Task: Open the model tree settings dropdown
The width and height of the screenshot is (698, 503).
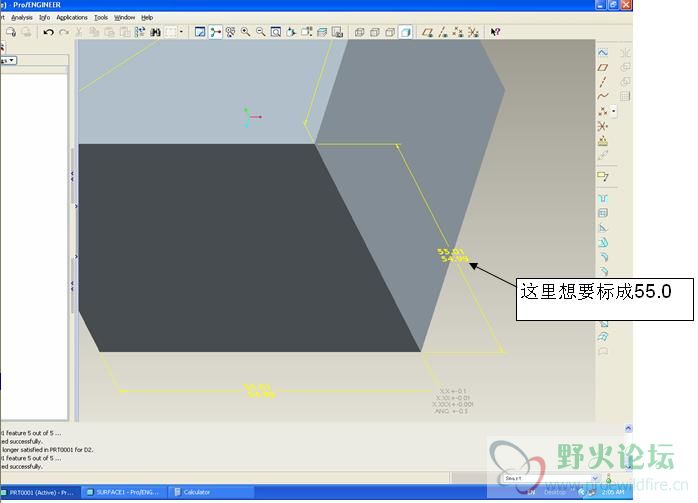Action: click(9, 60)
